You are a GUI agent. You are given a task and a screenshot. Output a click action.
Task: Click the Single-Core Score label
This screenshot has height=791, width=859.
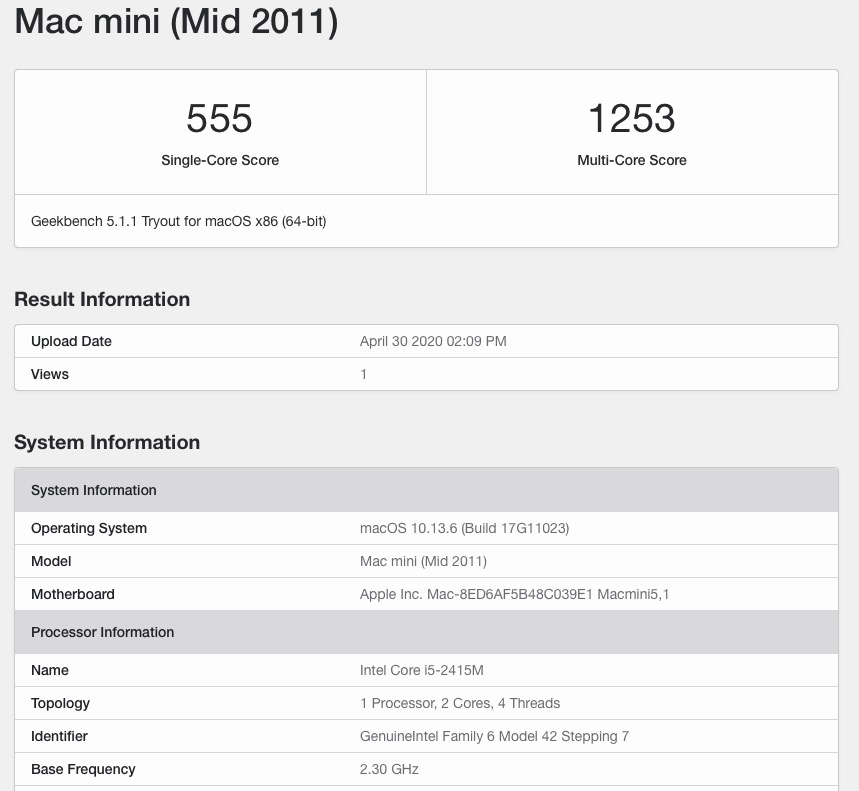[x=220, y=160]
